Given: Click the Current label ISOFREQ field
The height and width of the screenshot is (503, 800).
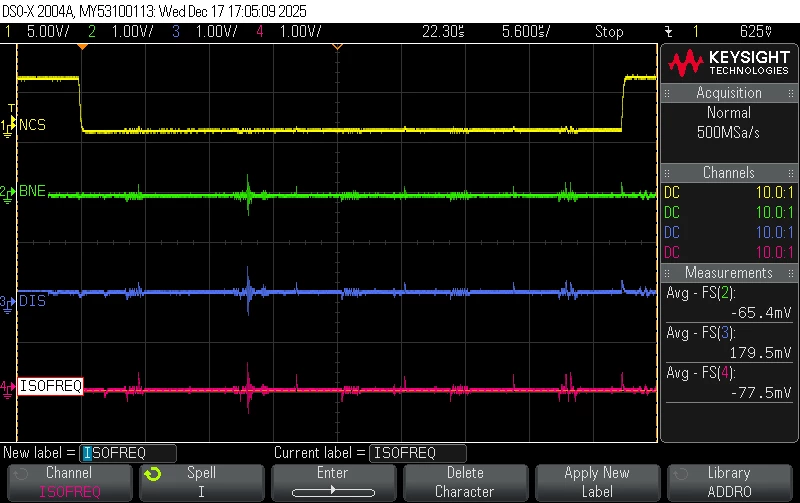Looking at the screenshot, I should 417,453.
